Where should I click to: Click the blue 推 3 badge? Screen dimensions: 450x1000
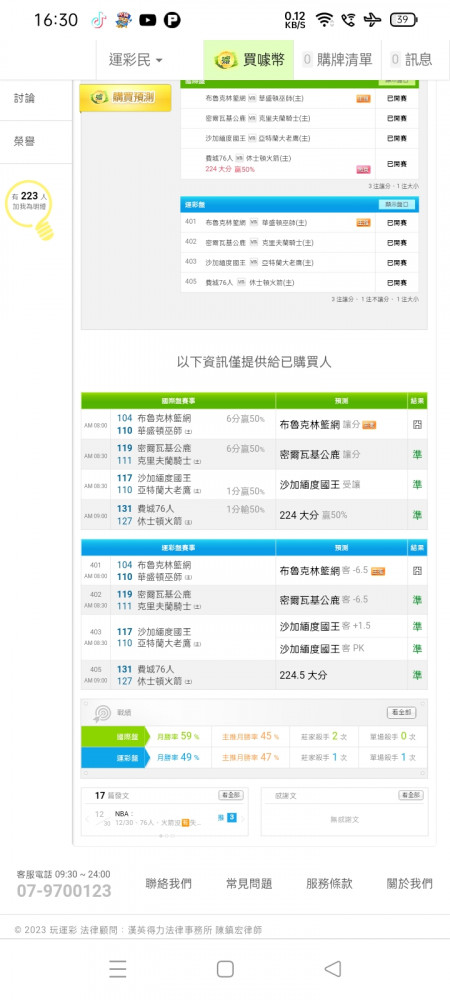(x=227, y=817)
